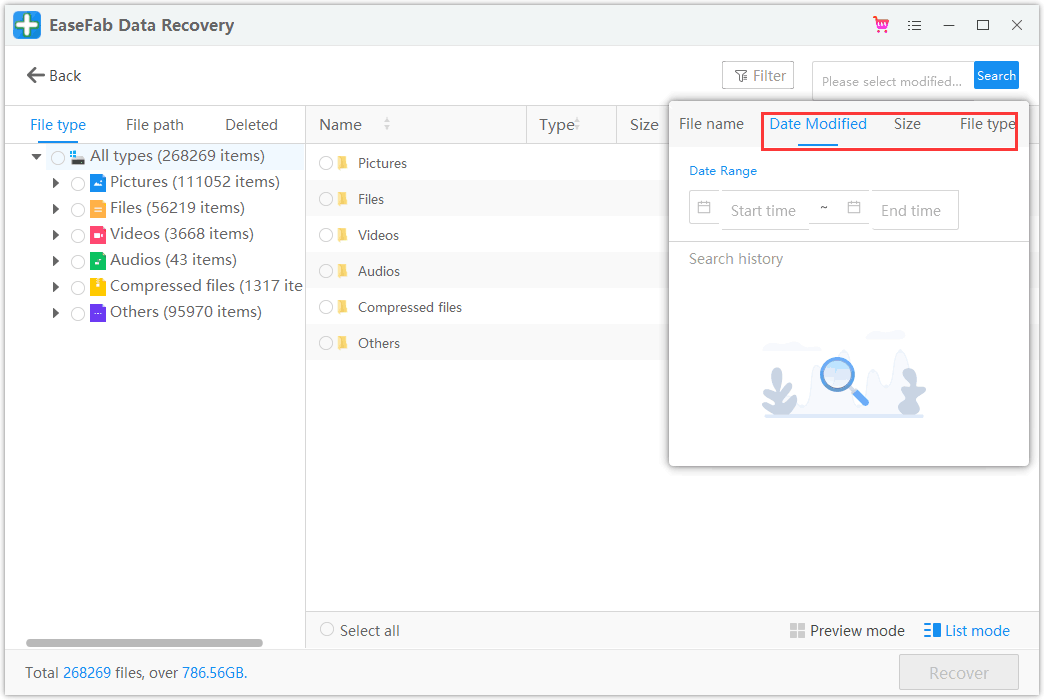Click the Pictures folder icon in list

343,163
